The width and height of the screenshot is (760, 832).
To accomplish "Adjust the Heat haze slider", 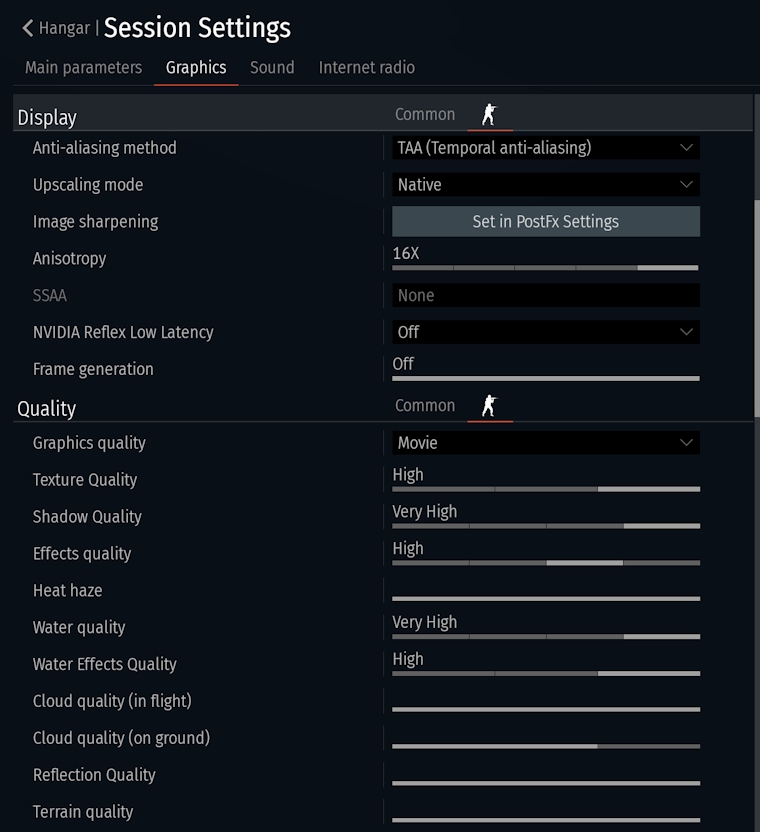I will coord(546,599).
